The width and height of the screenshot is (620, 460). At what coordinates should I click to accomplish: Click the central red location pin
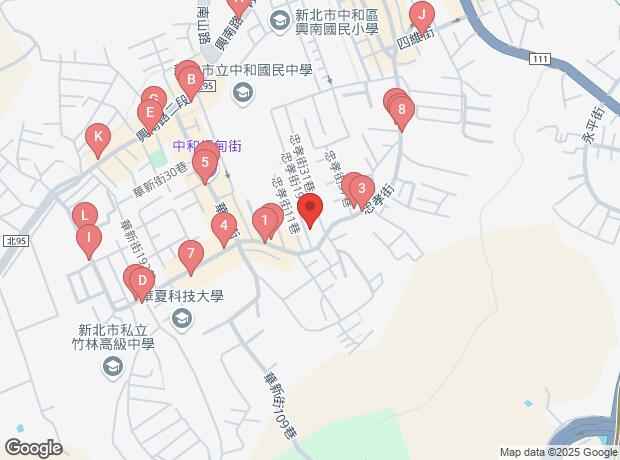pos(310,210)
